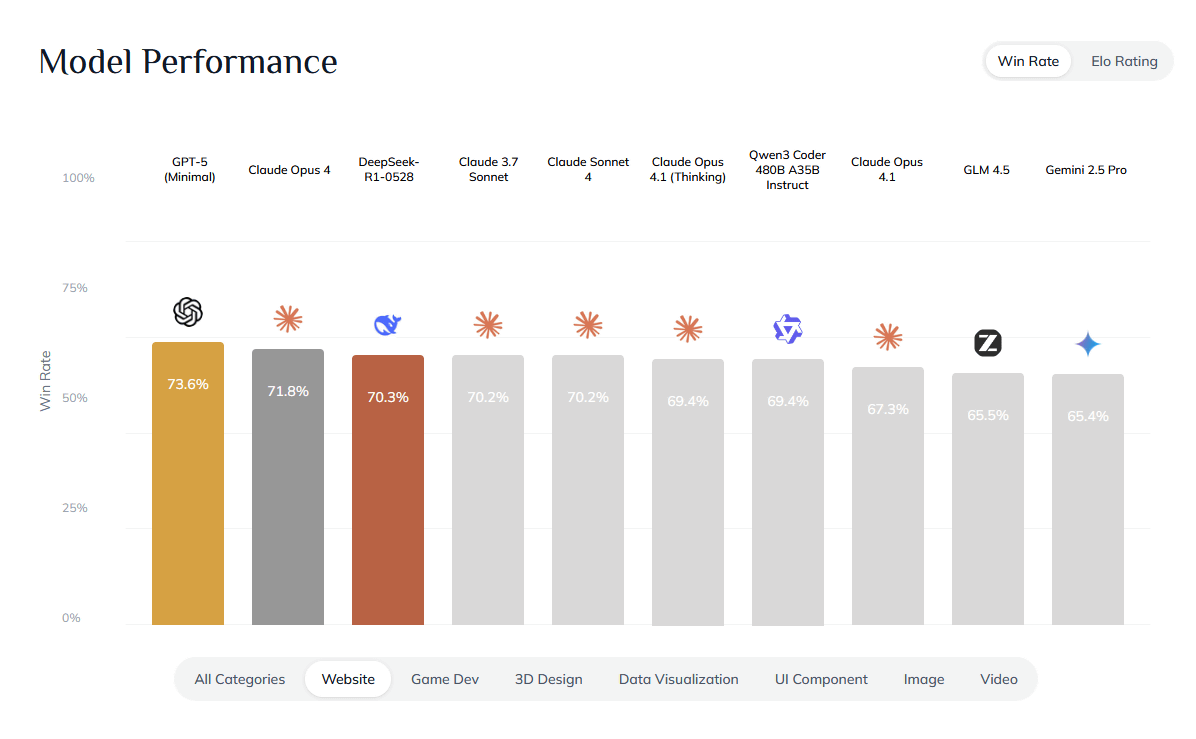Select the Video category tab
Screen dimensions: 1196x739
[x=999, y=679]
